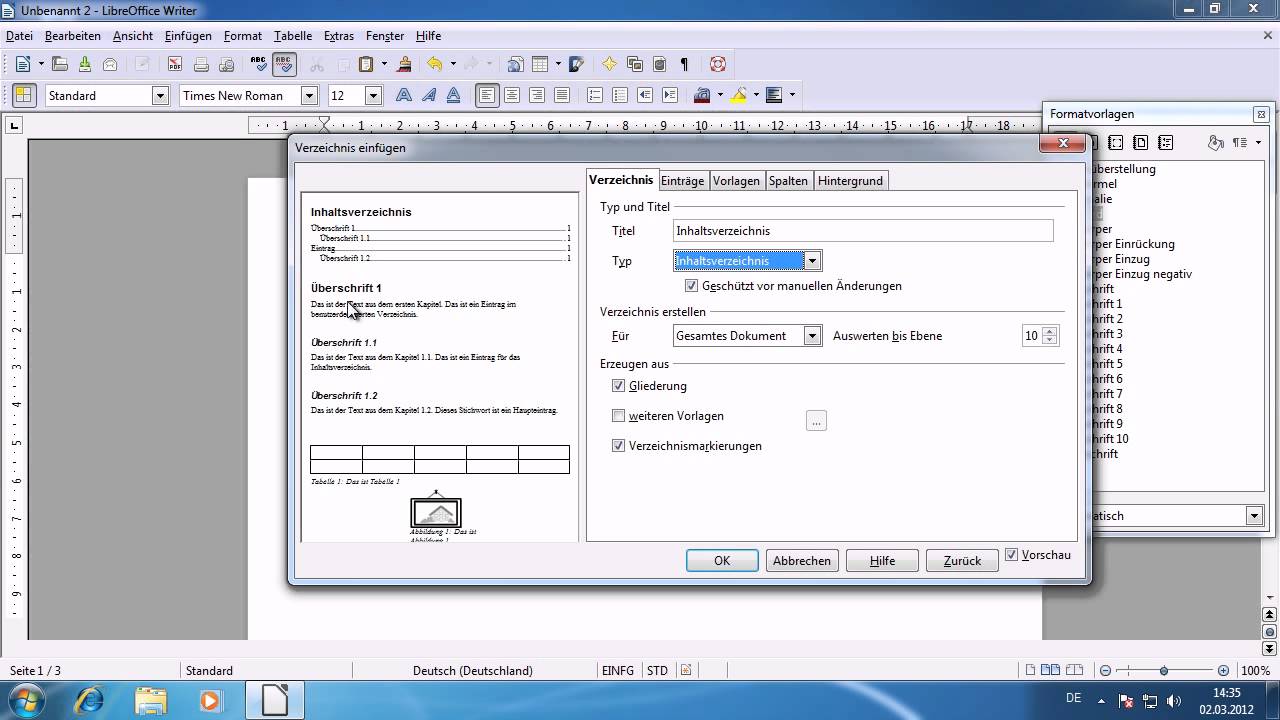Click the Hilfe button

pos(882,561)
